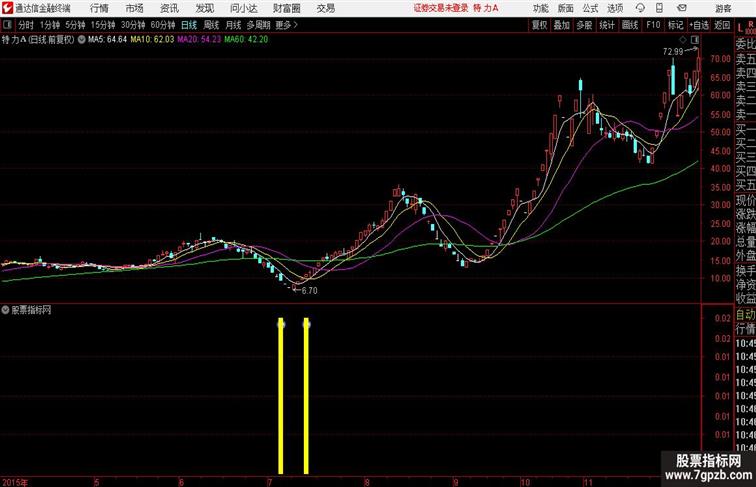The height and width of the screenshot is (487, 756).
Task: Open the 资讯 menu
Action: [x=169, y=8]
